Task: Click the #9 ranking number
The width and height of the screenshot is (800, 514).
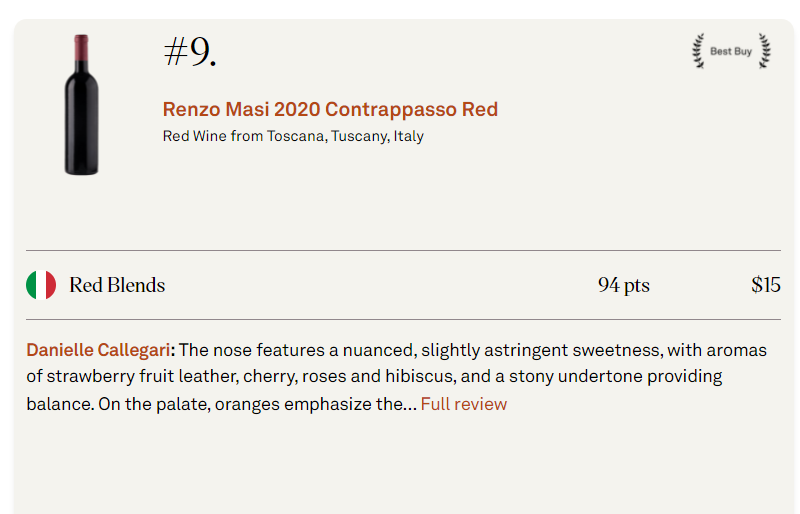Action: point(189,52)
